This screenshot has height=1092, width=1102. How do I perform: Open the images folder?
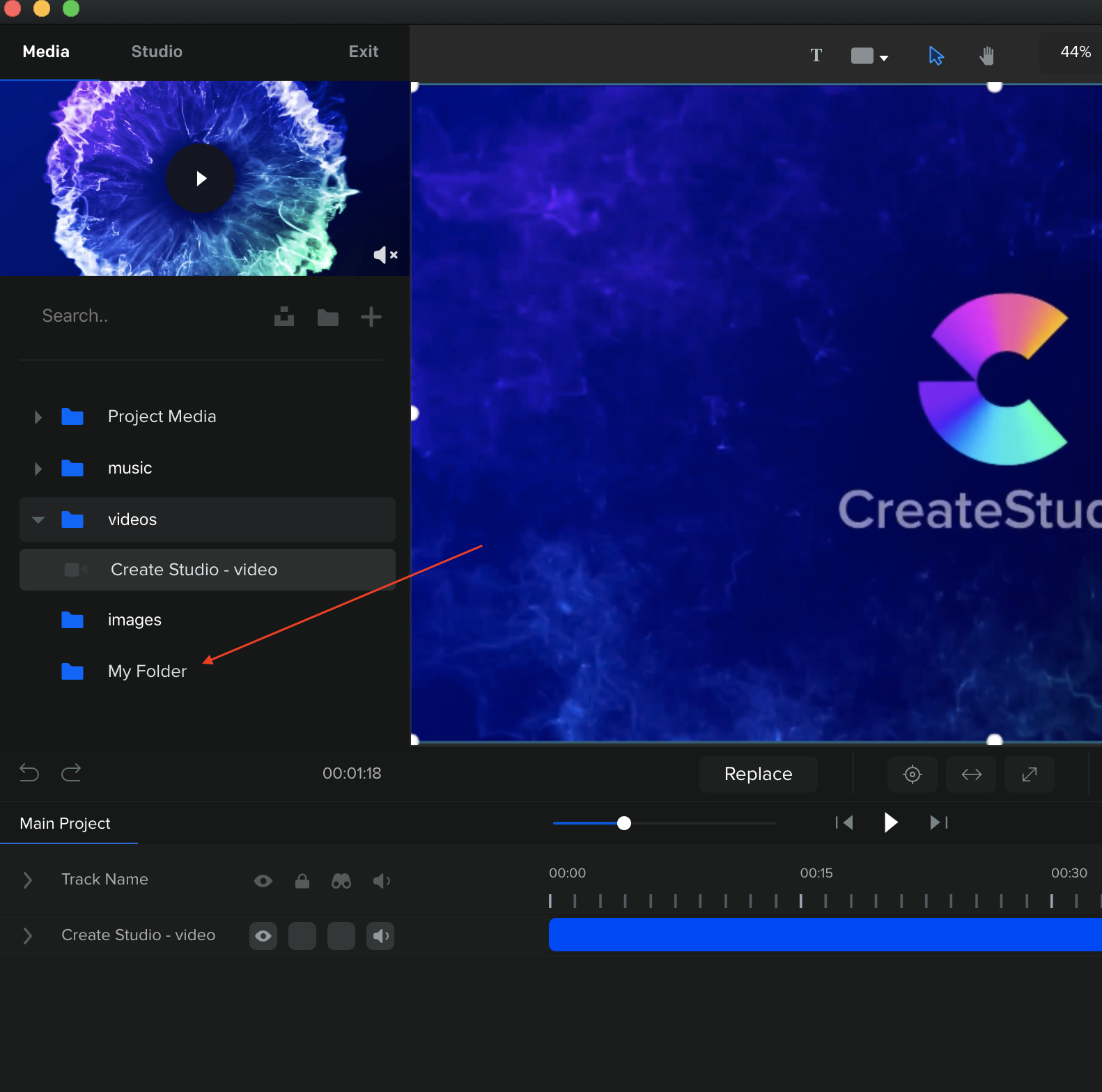tap(208, 620)
